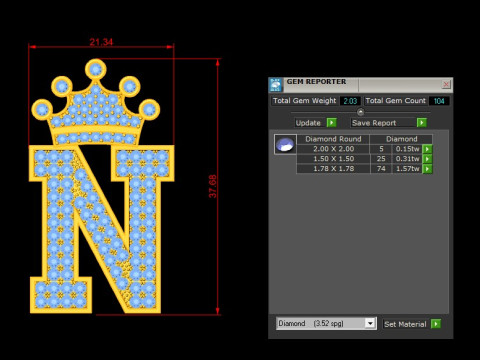This screenshot has height=360, width=480.
Task: Close the Gem Reporter window
Action: (446, 84)
